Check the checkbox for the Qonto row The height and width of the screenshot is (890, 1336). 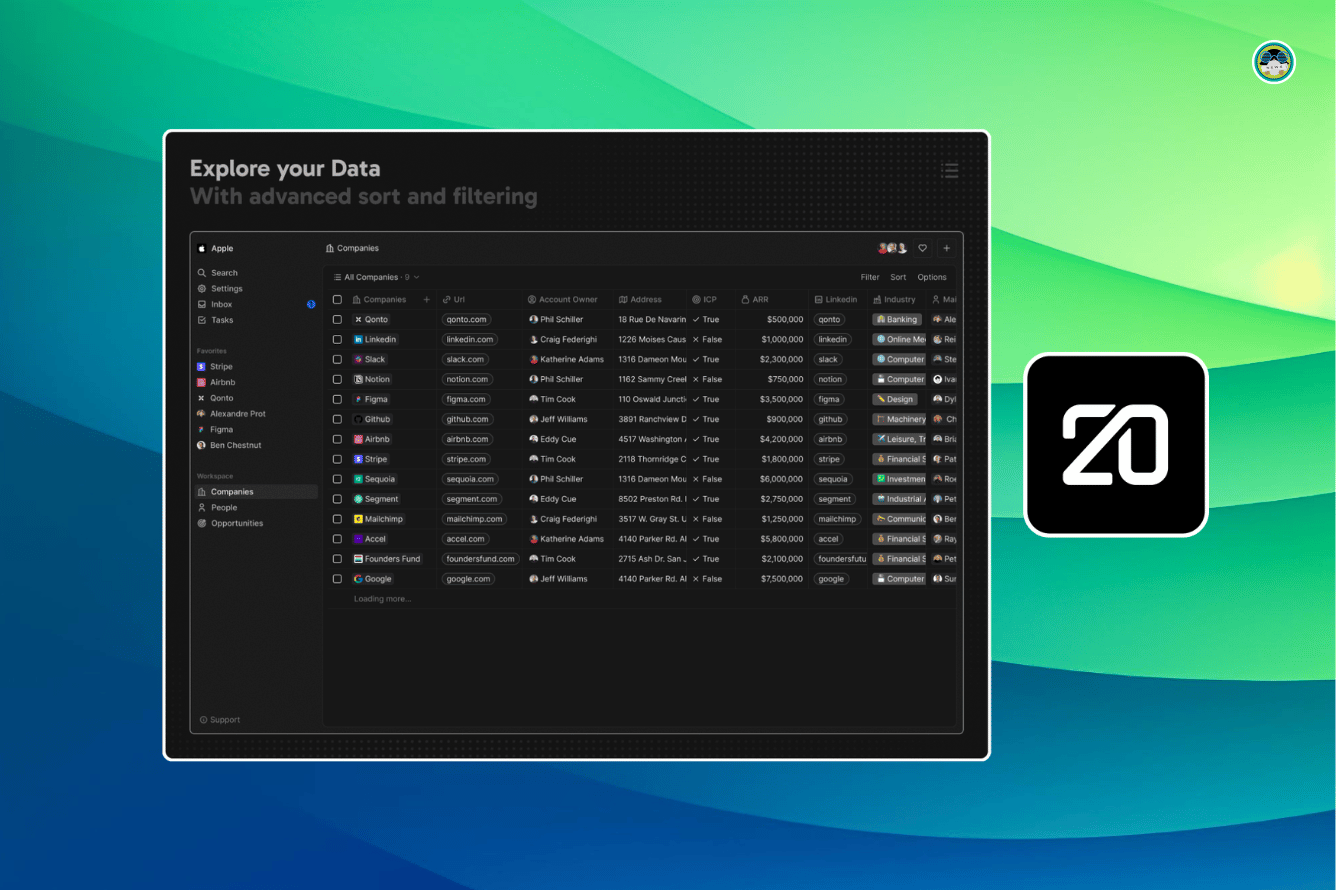click(x=337, y=320)
